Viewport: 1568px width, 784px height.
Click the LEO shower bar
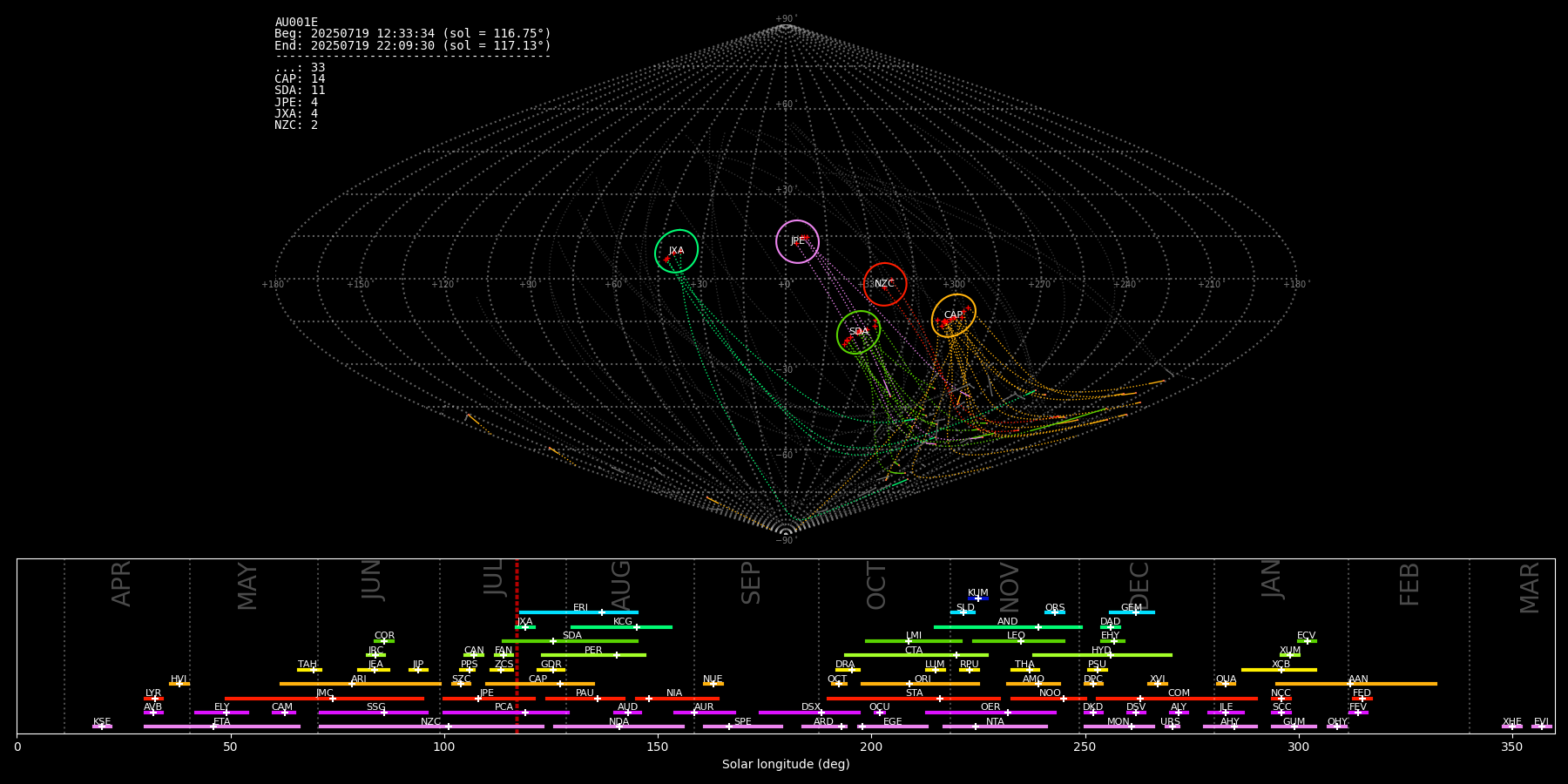1018,641
